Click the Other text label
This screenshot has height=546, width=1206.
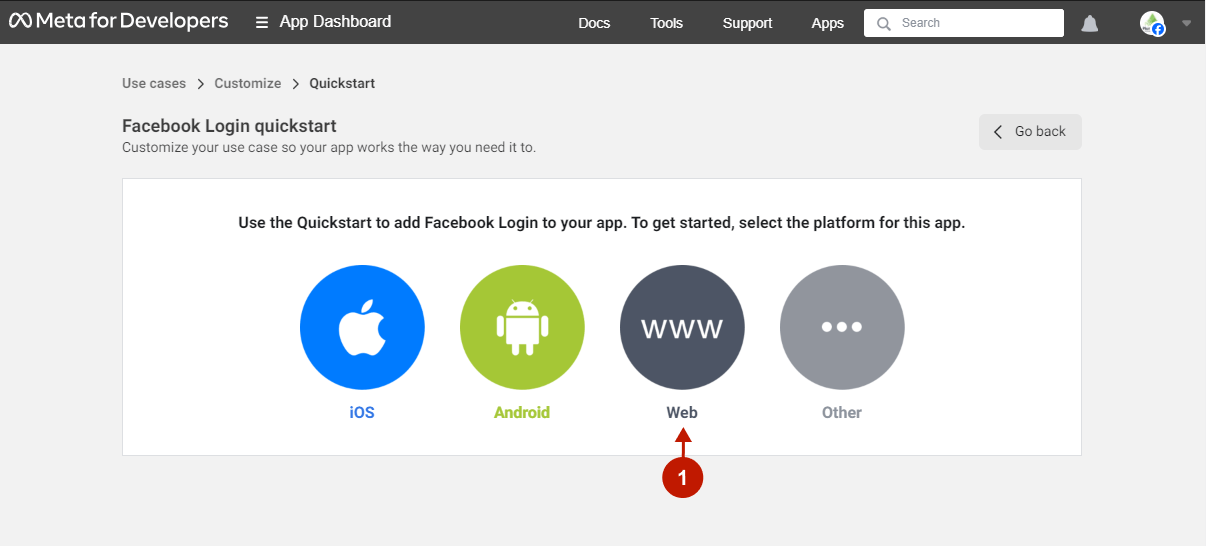842,412
